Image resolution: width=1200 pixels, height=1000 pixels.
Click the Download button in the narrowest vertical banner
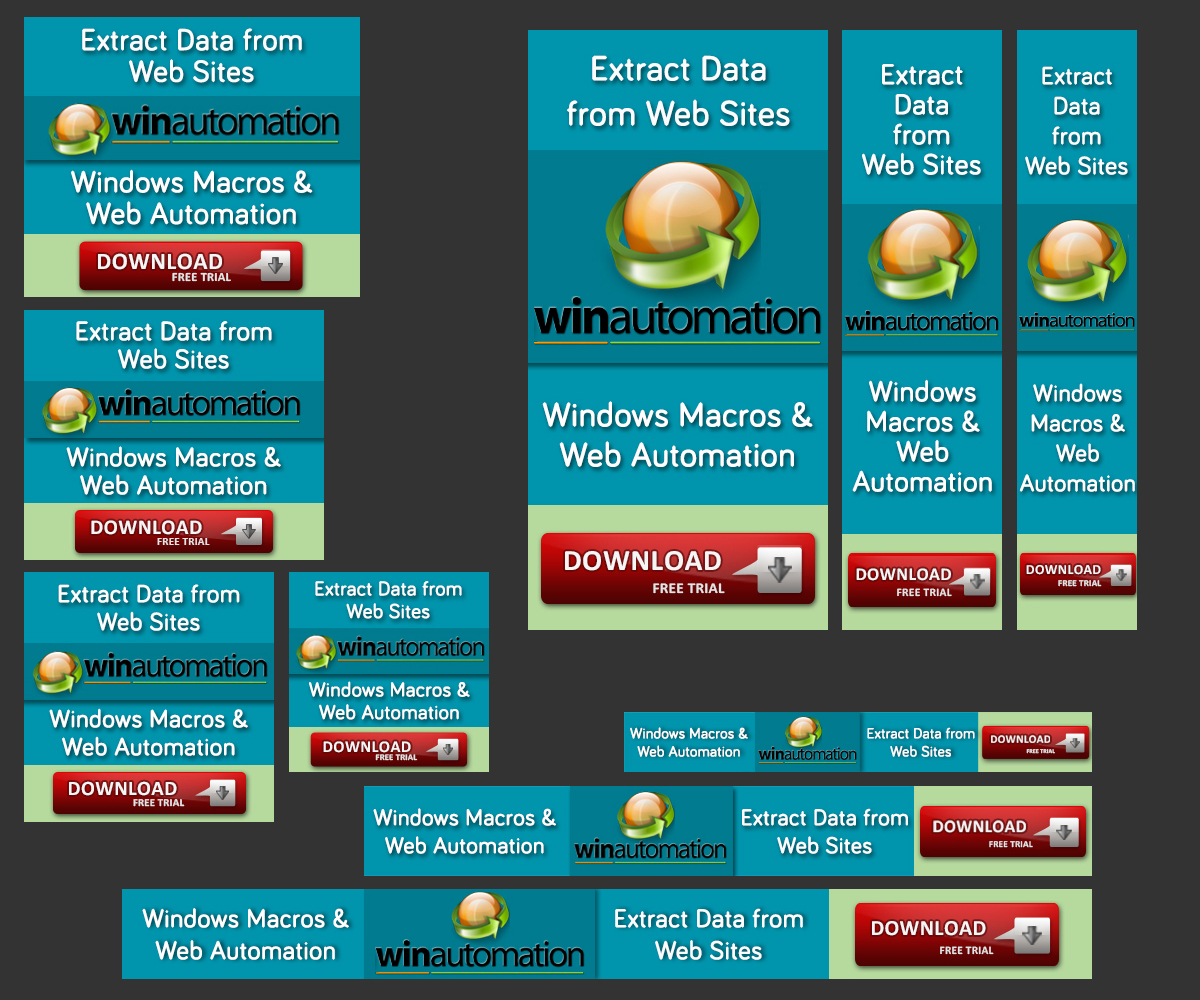pos(1078,575)
